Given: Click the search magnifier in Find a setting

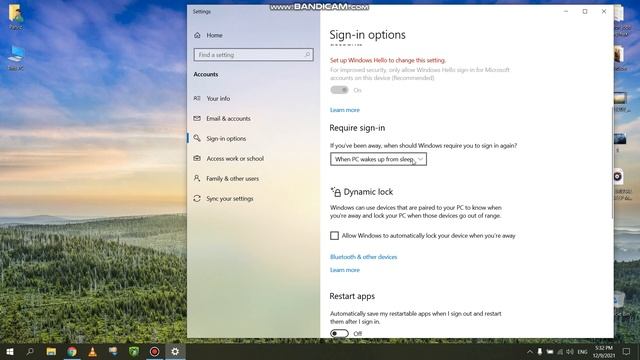Looking at the screenshot, I should pos(307,54).
